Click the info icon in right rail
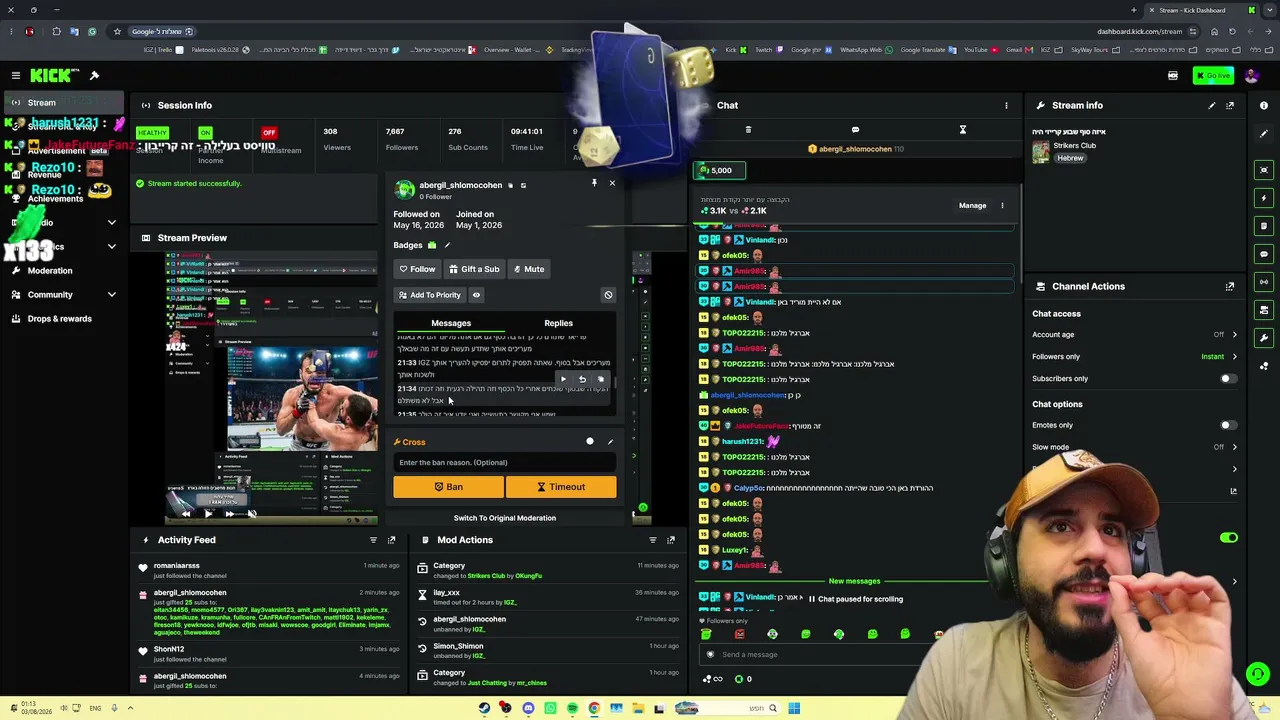Viewport: 1280px width, 720px height. [1264, 105]
